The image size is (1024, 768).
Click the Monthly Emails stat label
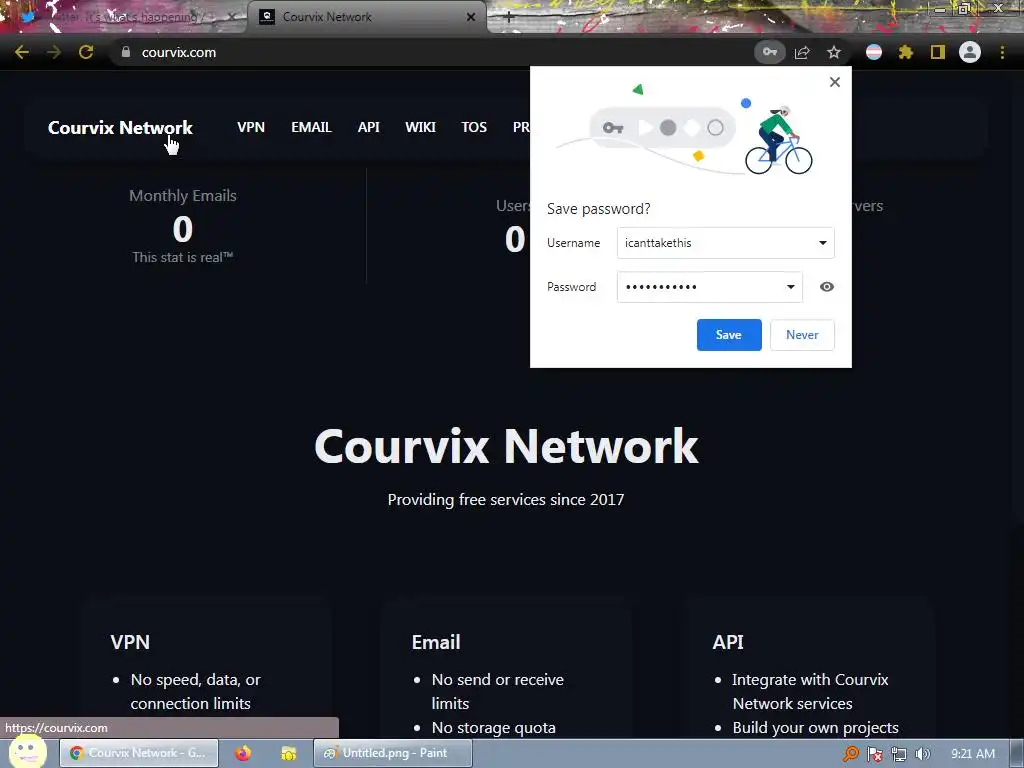click(x=183, y=195)
